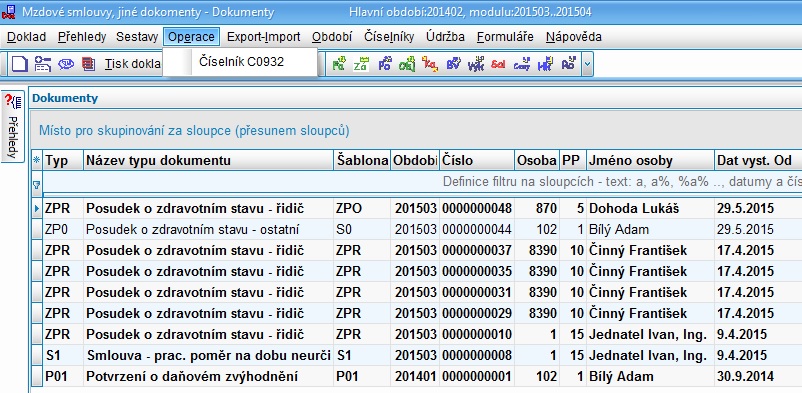Click the Dokumenty panel title

click(65, 98)
